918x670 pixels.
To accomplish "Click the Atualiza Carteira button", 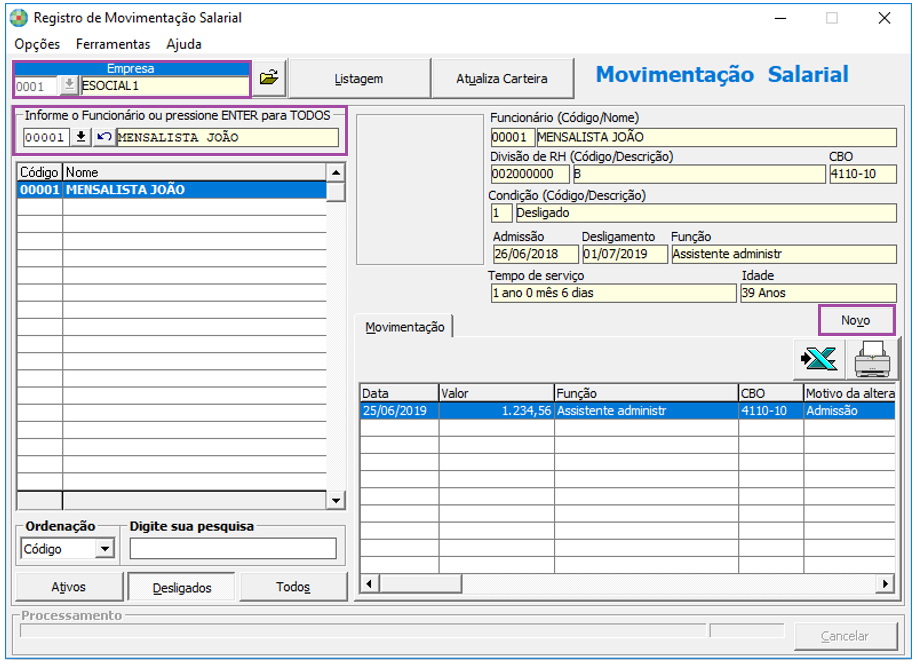I will [502, 78].
